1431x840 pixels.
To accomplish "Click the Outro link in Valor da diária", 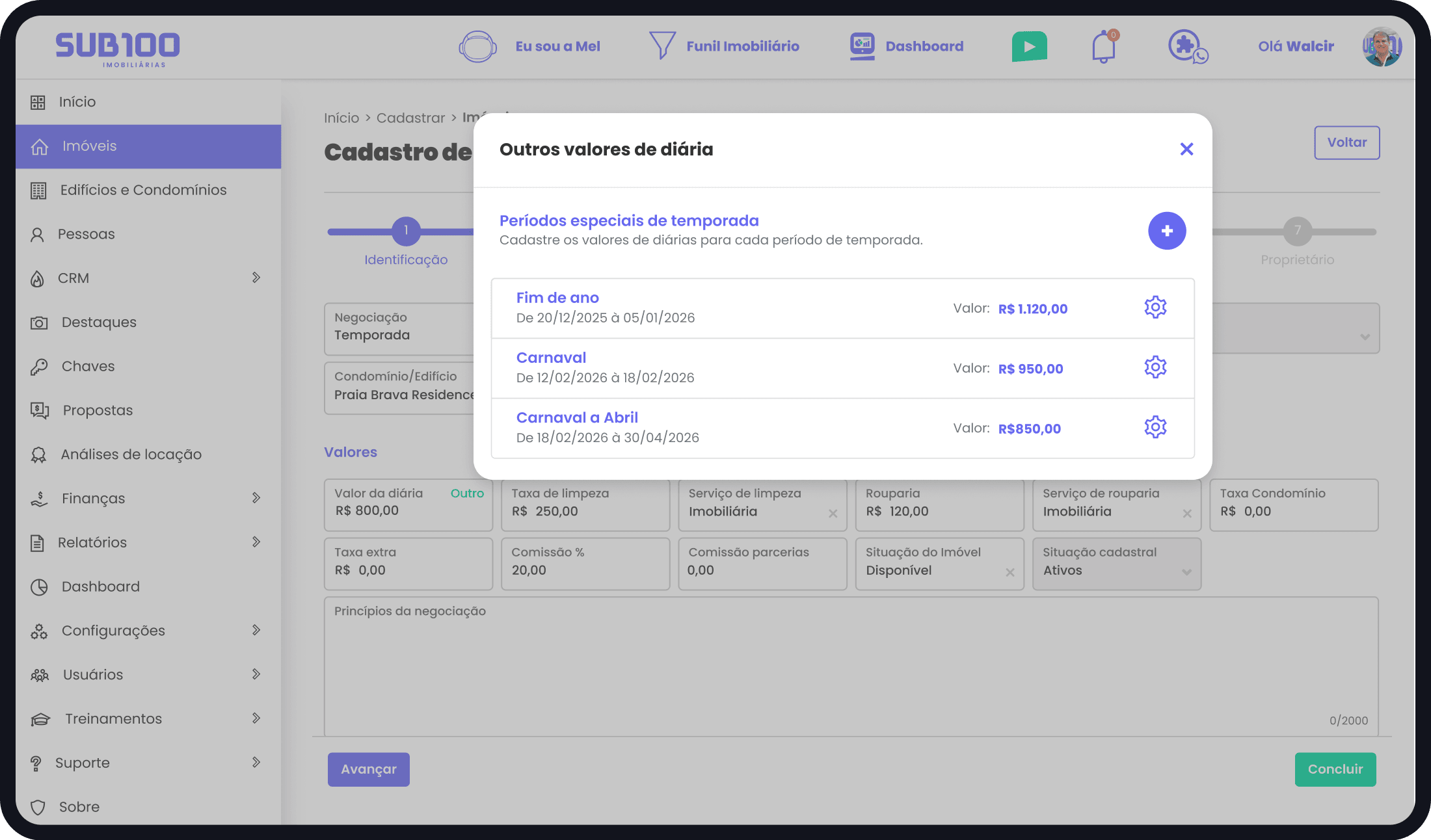I will (x=467, y=493).
